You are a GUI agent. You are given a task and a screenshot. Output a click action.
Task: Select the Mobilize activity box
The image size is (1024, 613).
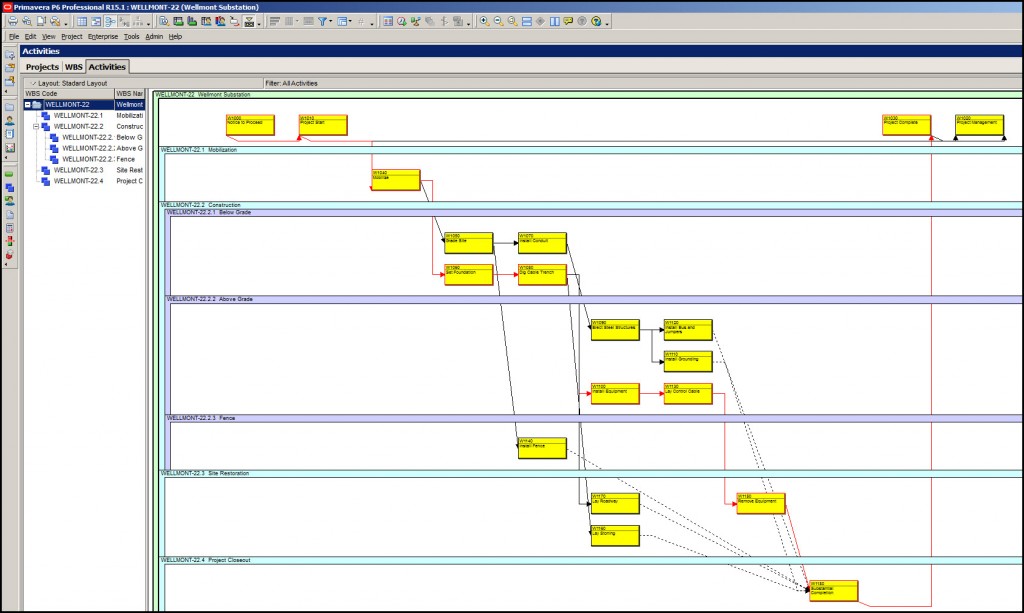(396, 180)
